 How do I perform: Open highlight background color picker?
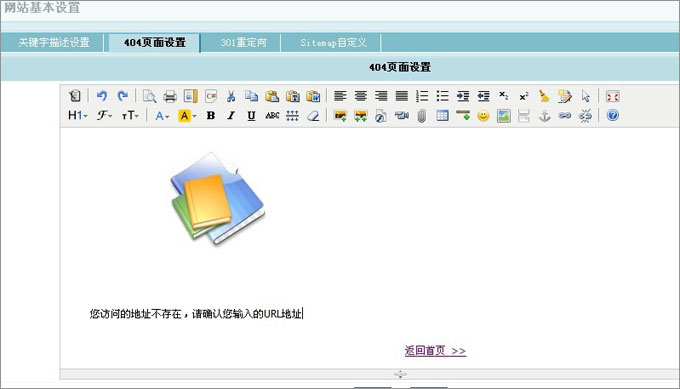(187, 116)
